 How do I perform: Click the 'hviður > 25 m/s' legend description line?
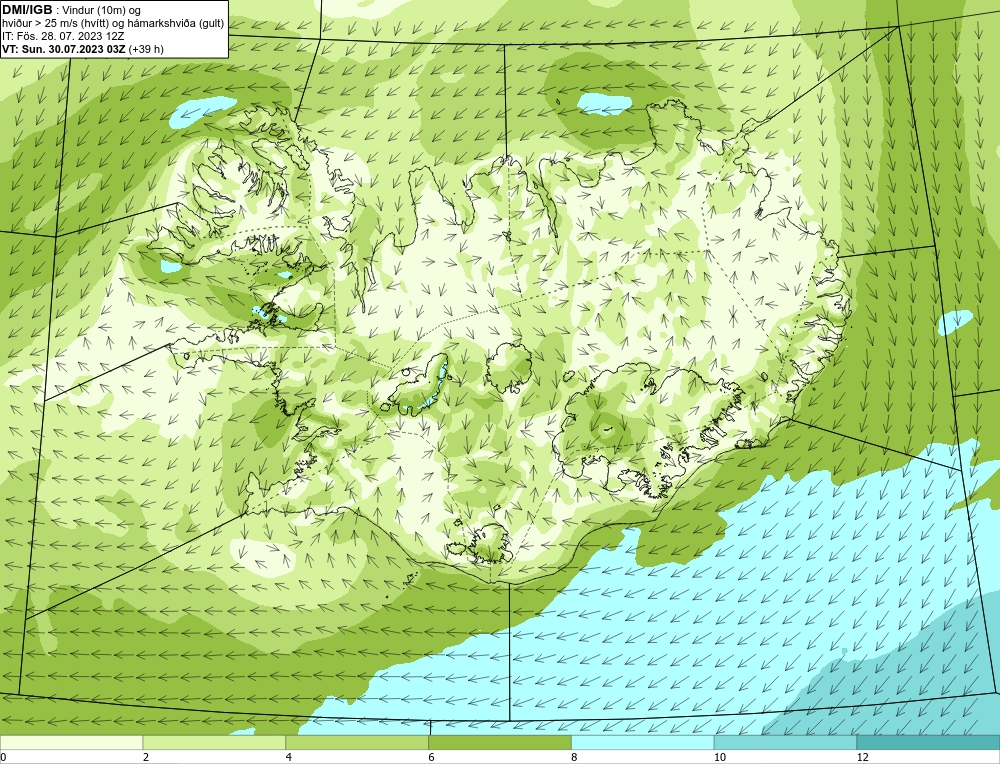click(x=113, y=23)
